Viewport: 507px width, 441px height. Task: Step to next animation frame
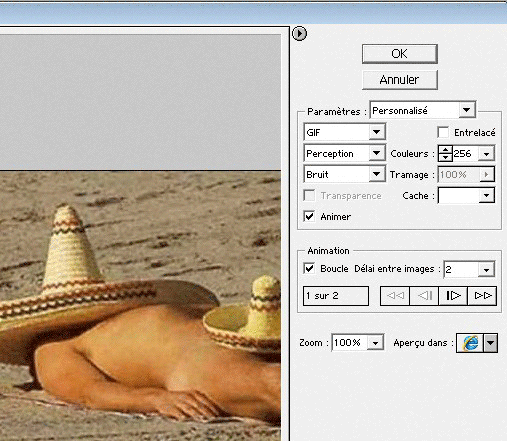click(453, 296)
